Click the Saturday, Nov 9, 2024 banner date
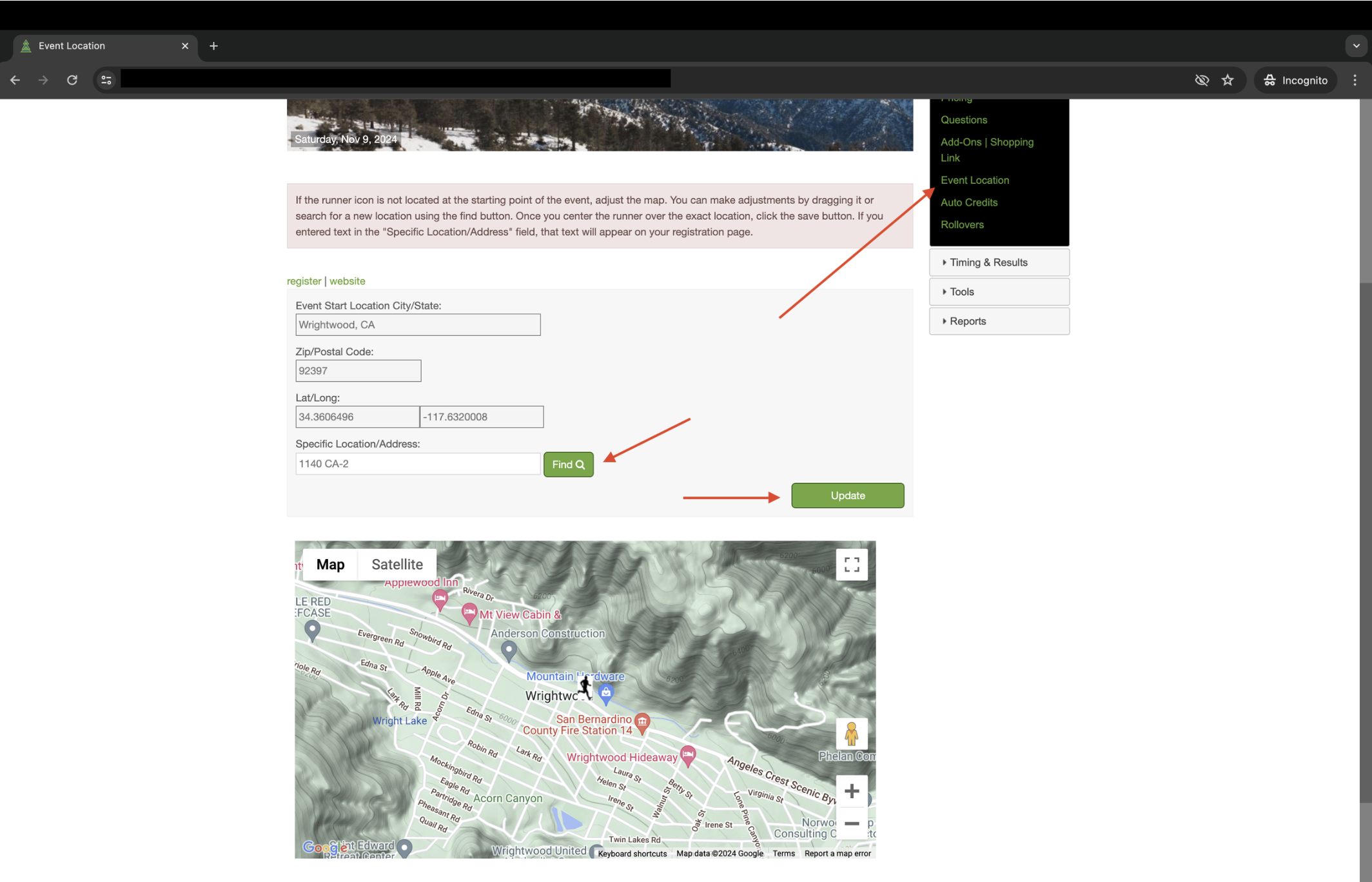Viewport: 1372px width, 882px height. coord(346,139)
